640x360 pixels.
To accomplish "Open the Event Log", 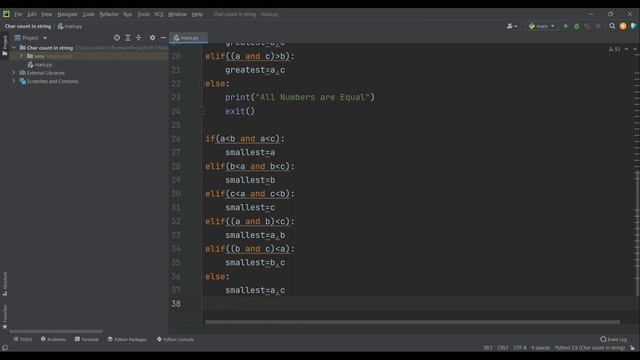I will click(x=613, y=339).
